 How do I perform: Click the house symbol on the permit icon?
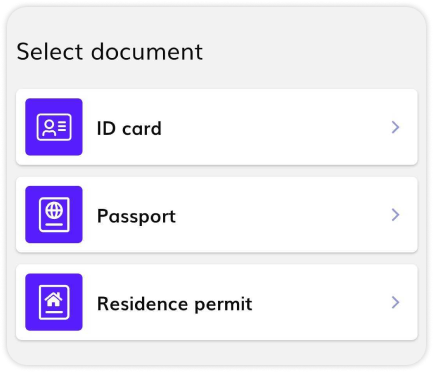[x=54, y=299]
